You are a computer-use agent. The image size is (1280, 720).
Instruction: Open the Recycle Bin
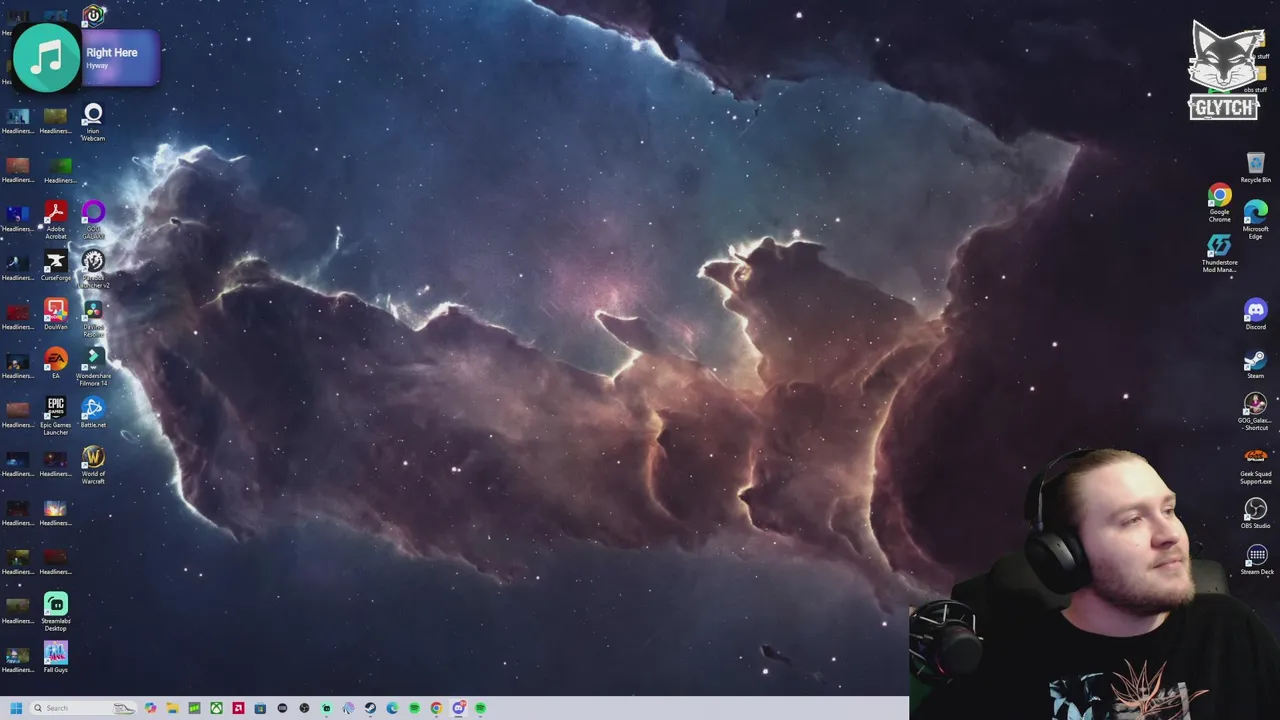coord(1256,168)
